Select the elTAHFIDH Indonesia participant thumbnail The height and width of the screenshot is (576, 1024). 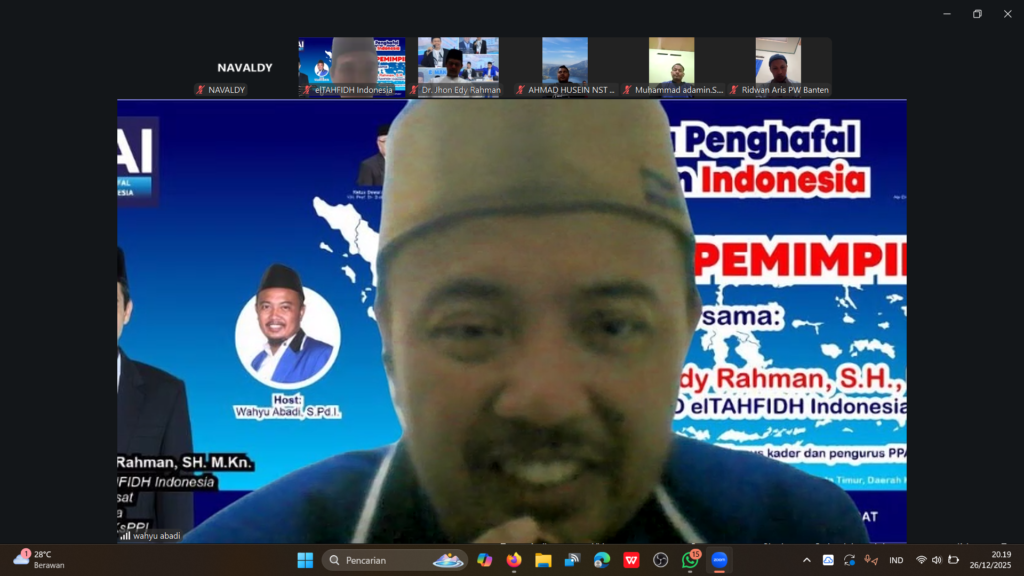352,67
